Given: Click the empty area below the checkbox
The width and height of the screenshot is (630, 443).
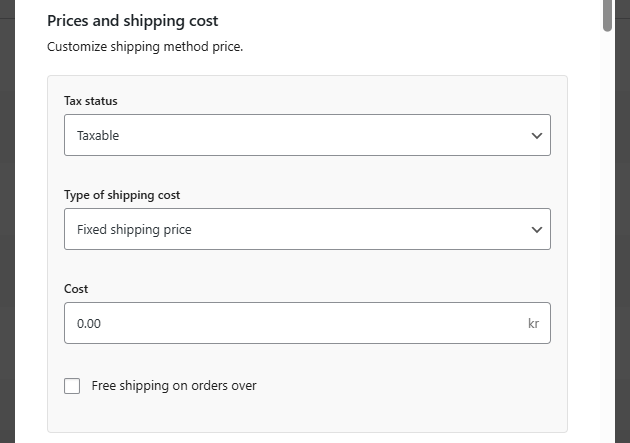Looking at the screenshot, I should click(300, 415).
